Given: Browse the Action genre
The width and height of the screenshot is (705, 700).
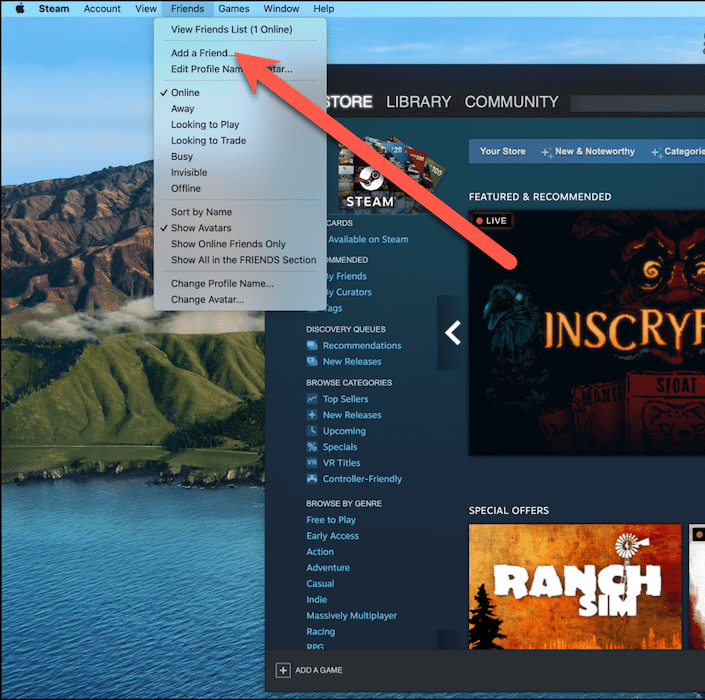Looking at the screenshot, I should click(320, 552).
